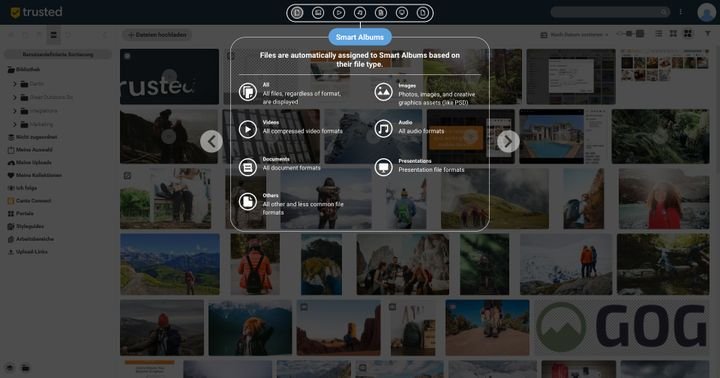Open Nicht zugeordnet in sidebar

point(32,137)
